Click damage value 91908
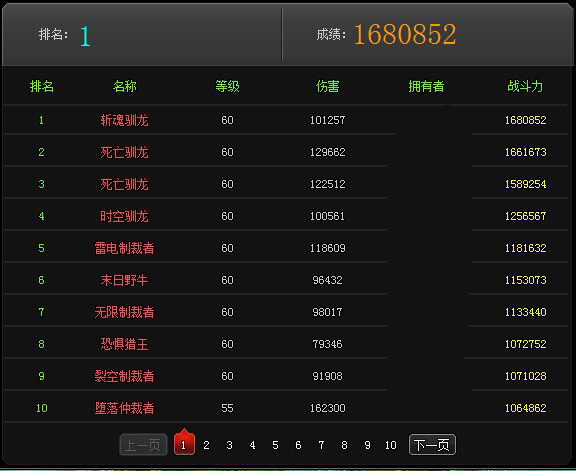This screenshot has height=471, width=576. (x=327, y=376)
